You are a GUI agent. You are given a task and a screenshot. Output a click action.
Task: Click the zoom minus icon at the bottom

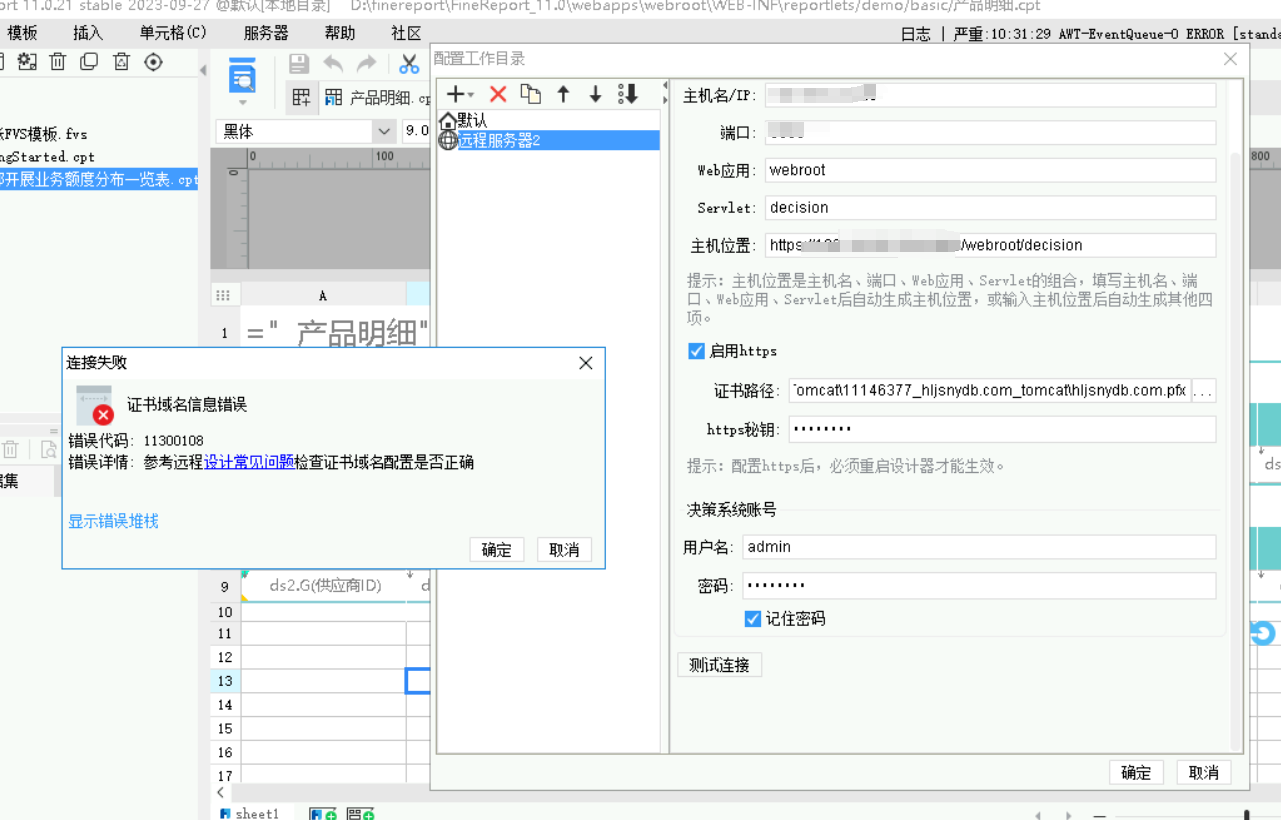pos(1099,816)
